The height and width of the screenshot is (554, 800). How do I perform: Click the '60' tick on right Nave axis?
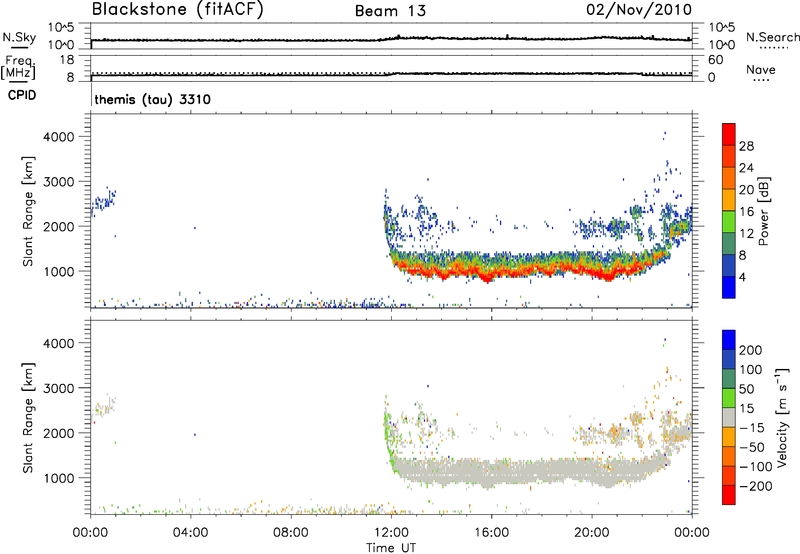point(716,60)
